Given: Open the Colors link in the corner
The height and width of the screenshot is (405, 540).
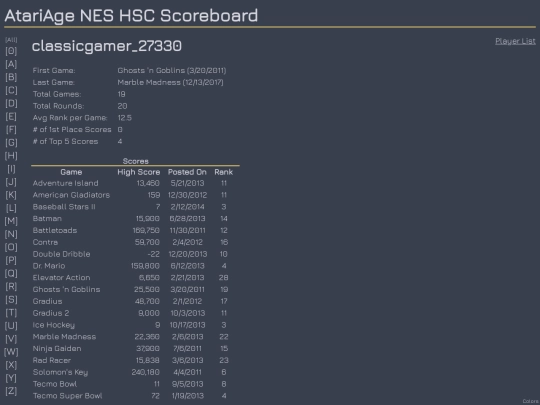Looking at the screenshot, I should coord(531,401).
